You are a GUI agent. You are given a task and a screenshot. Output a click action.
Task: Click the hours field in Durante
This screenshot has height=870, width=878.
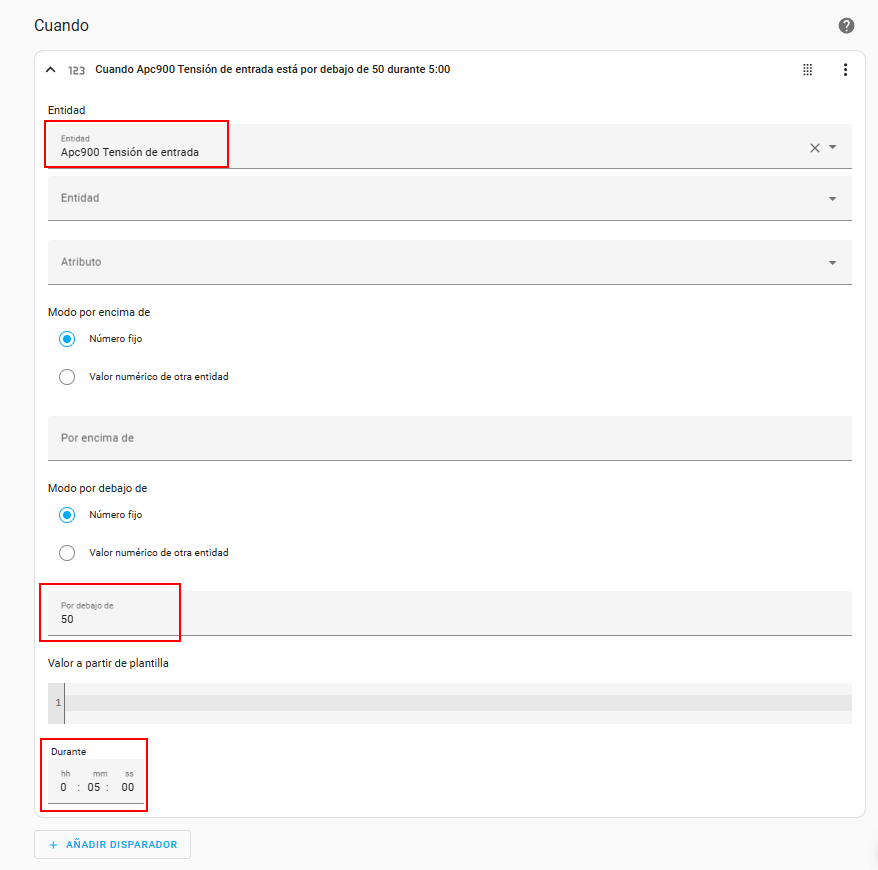[x=64, y=787]
